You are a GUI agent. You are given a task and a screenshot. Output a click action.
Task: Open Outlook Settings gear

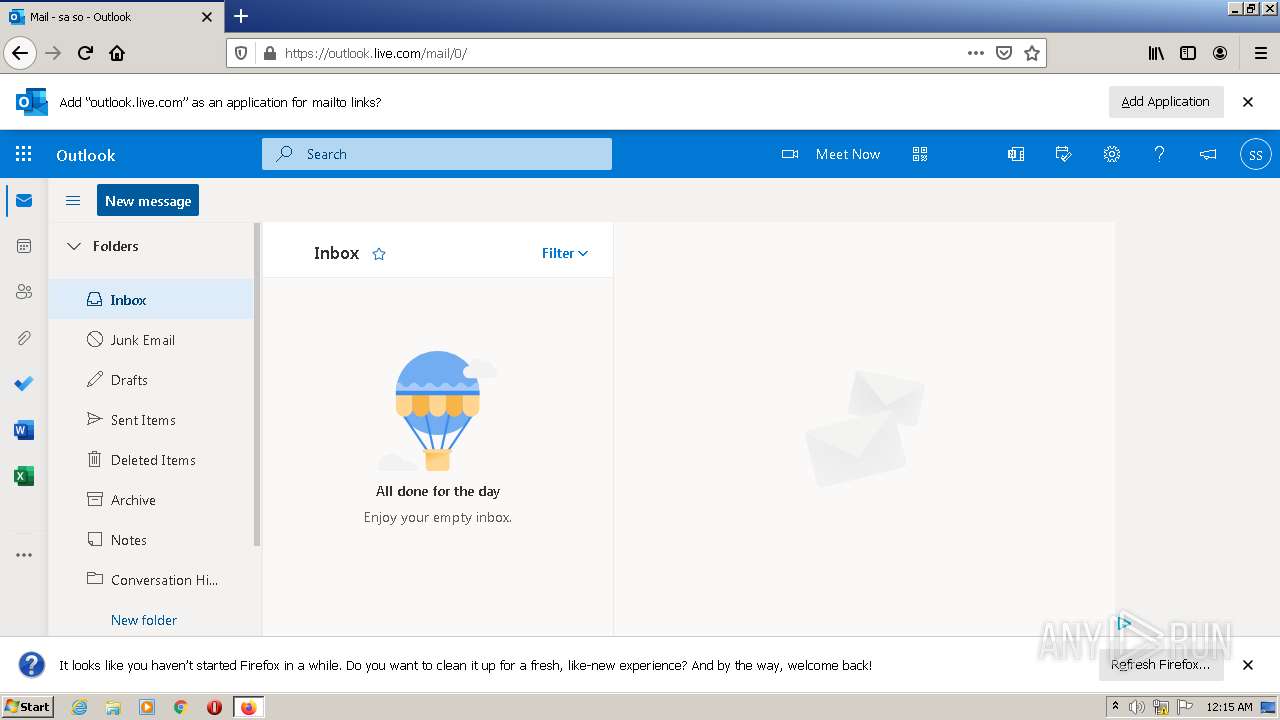coord(1112,154)
